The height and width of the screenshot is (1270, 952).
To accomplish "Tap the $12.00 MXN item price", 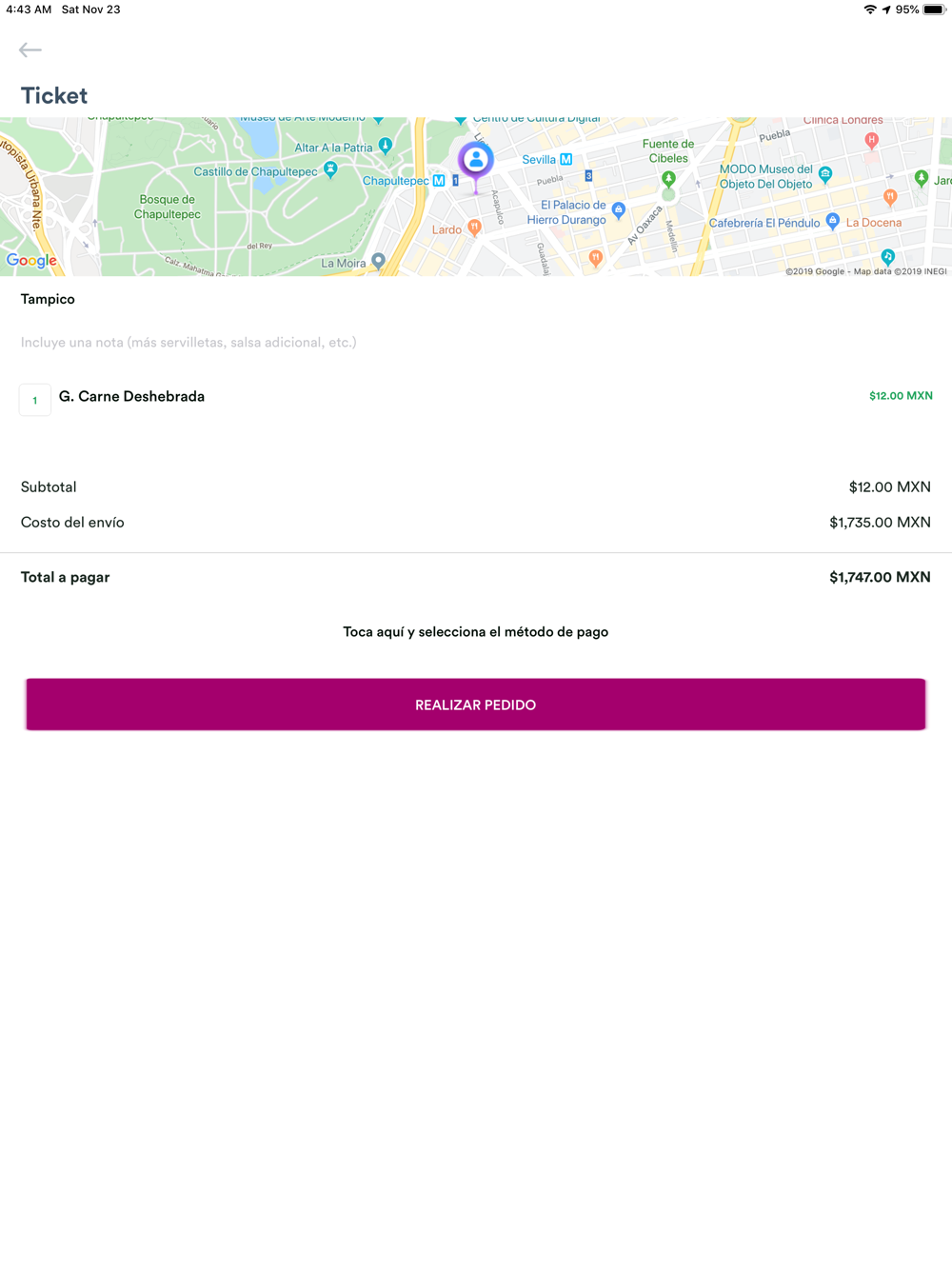I will (901, 396).
